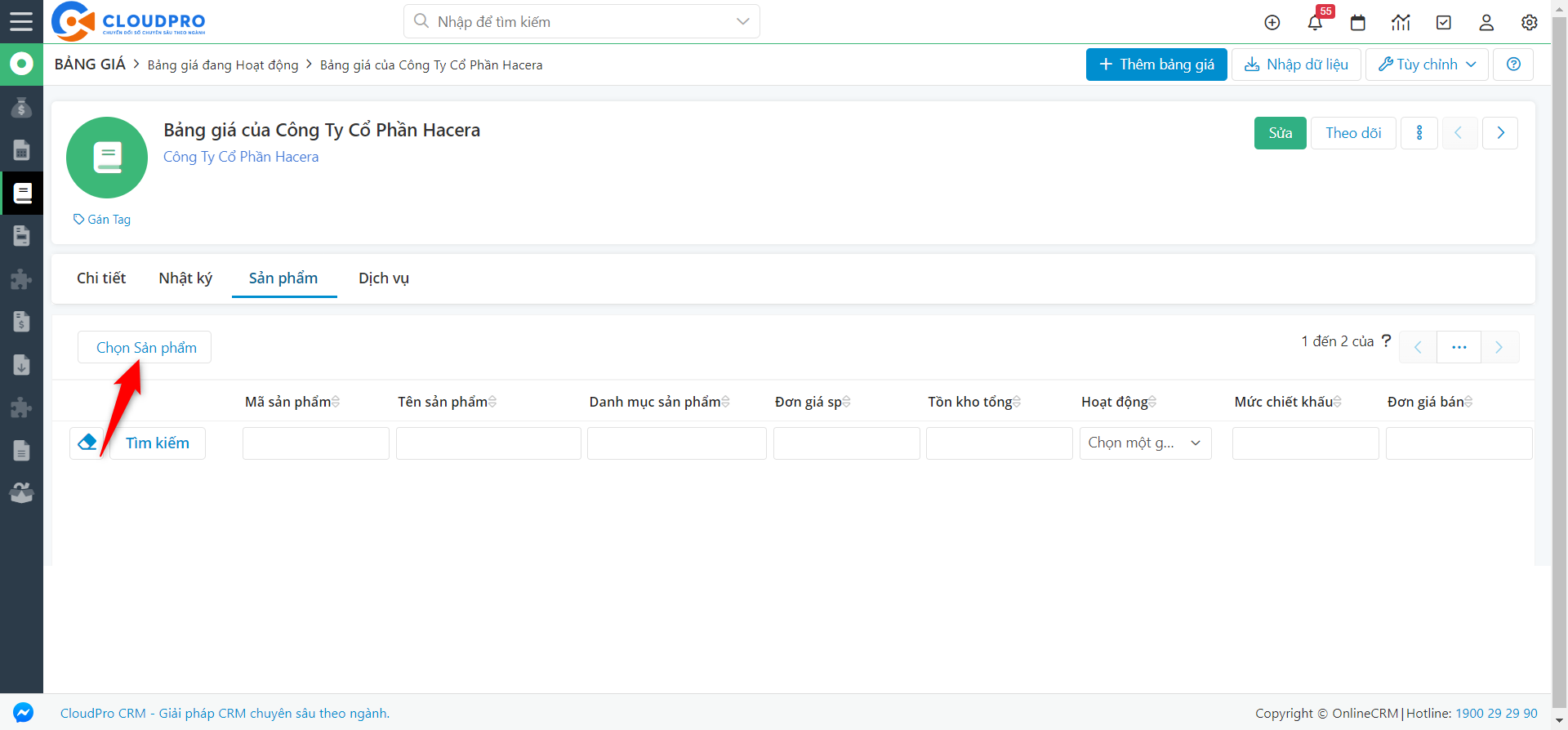
Task: Click the CloudPro logo
Action: 128,21
